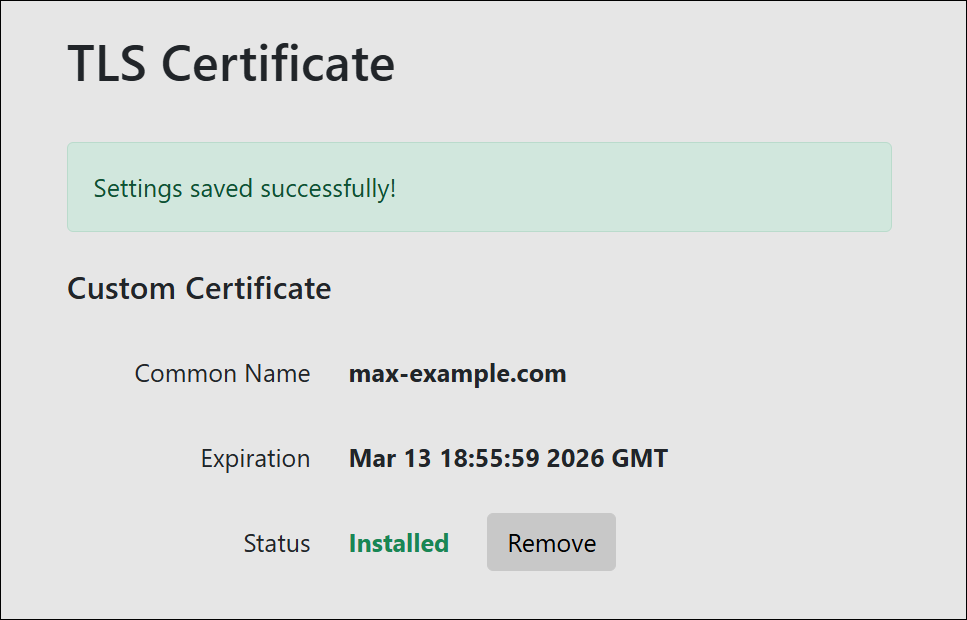Click the Expiration label

point(255,459)
